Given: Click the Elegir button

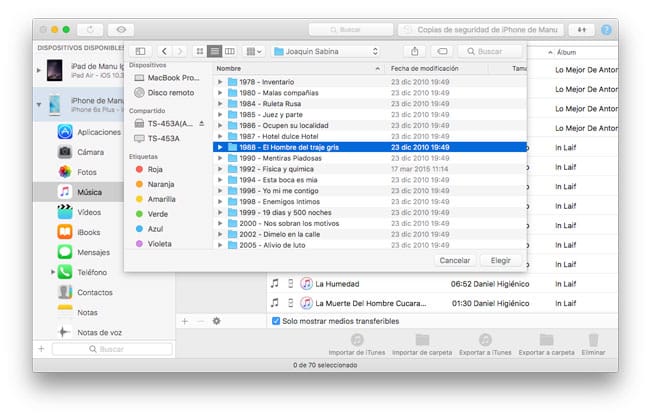Looking at the screenshot, I should (501, 260).
